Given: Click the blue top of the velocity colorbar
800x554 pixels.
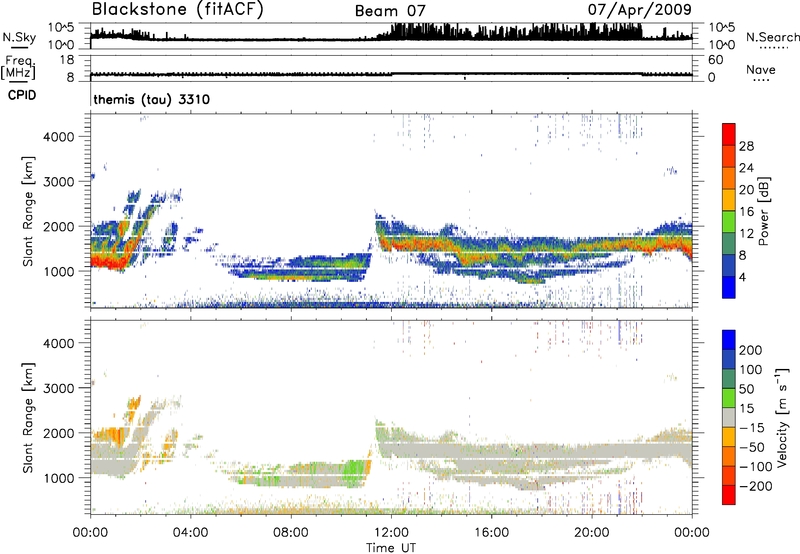Looking at the screenshot, I should click(729, 340).
